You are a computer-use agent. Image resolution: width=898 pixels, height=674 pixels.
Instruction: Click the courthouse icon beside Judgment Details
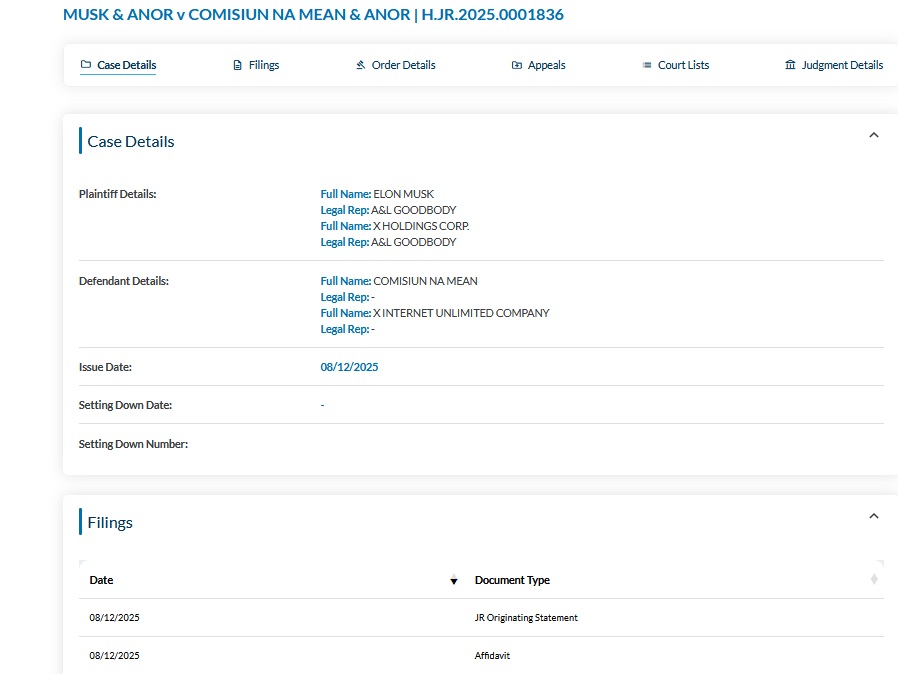click(x=790, y=65)
